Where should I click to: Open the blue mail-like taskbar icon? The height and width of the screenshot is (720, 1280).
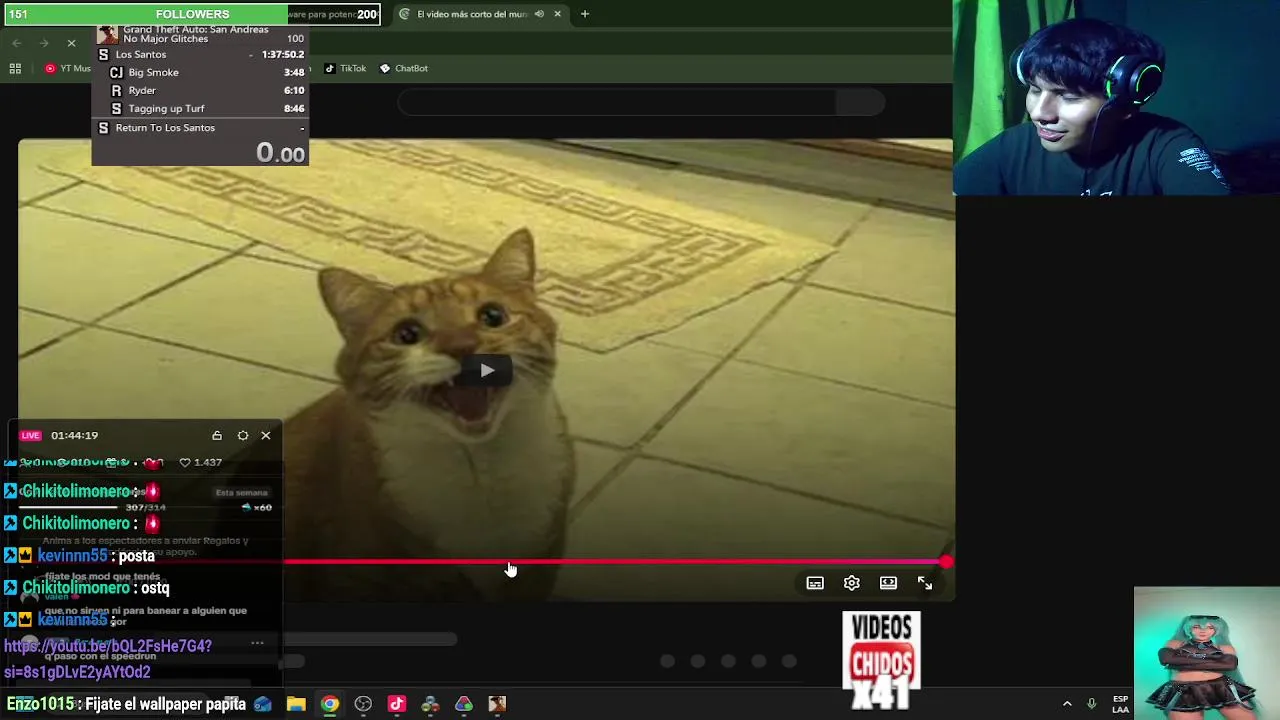click(262, 704)
